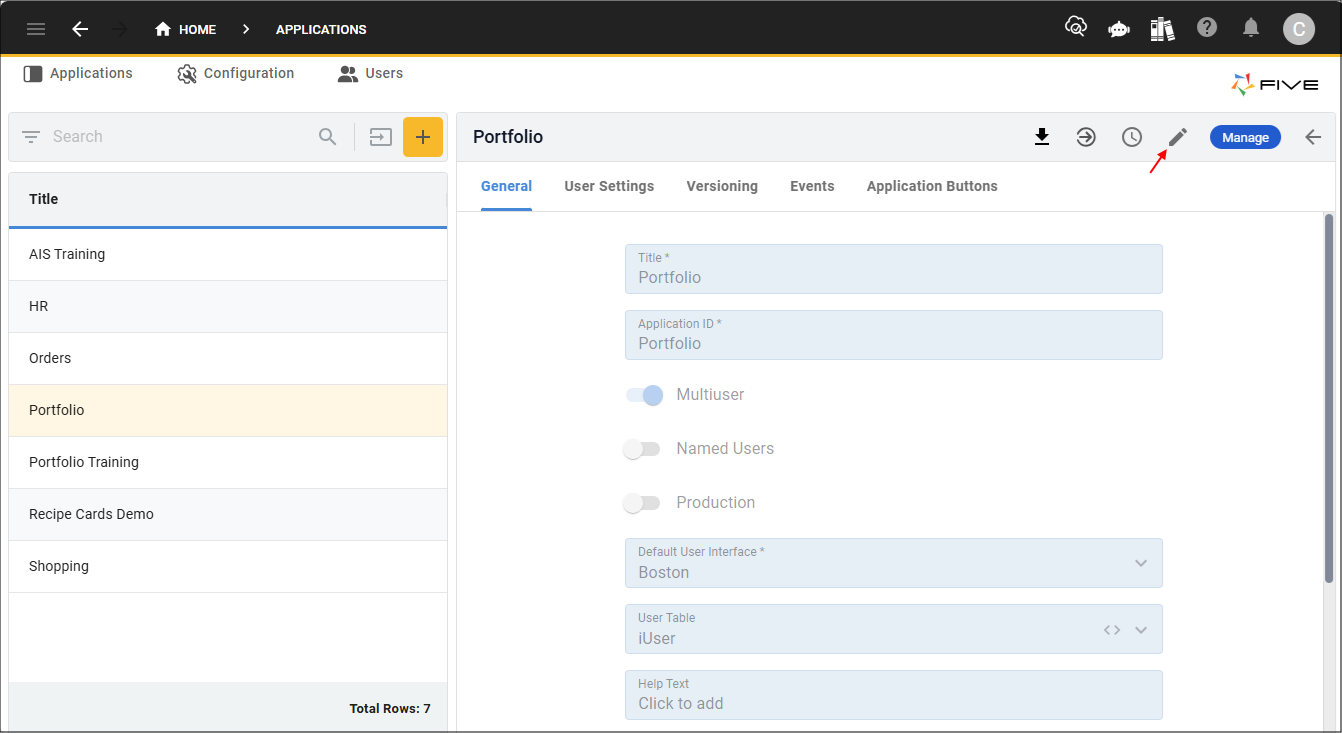Image resolution: width=1342 pixels, height=733 pixels.
Task: Click the pencil edit icon
Action: (x=1178, y=137)
